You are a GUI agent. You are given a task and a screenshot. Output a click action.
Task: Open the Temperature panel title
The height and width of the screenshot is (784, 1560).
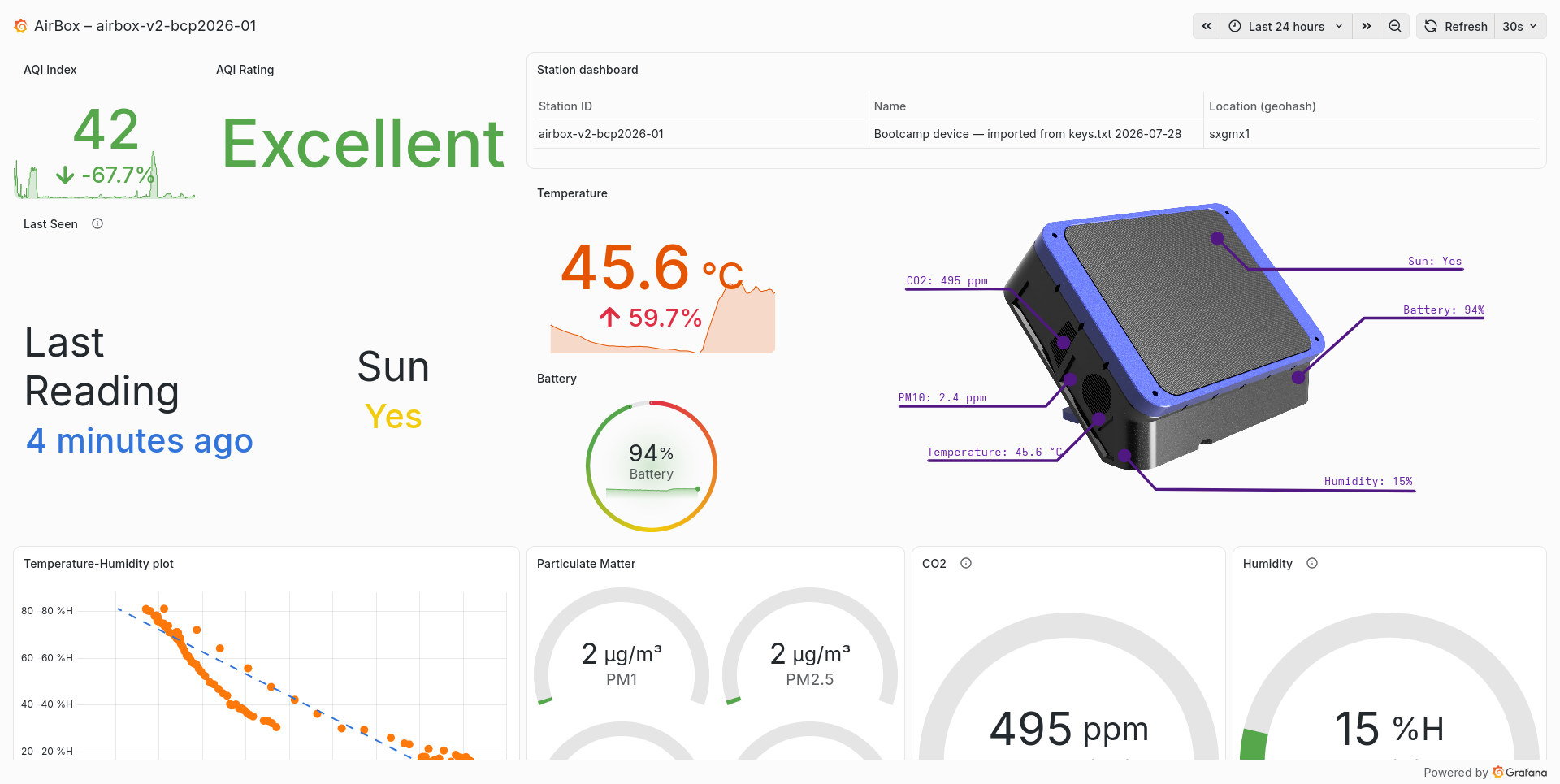[x=572, y=193]
